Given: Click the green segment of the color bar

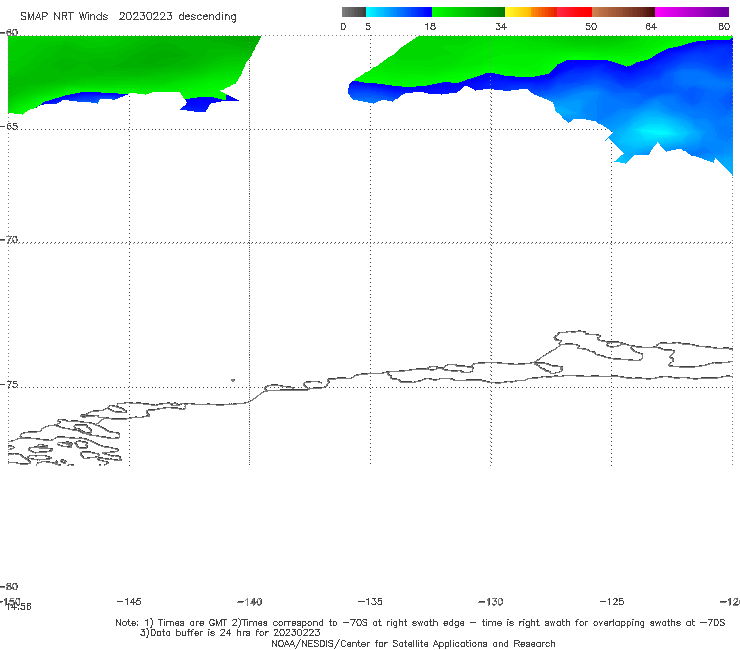Looking at the screenshot, I should coord(468,12).
